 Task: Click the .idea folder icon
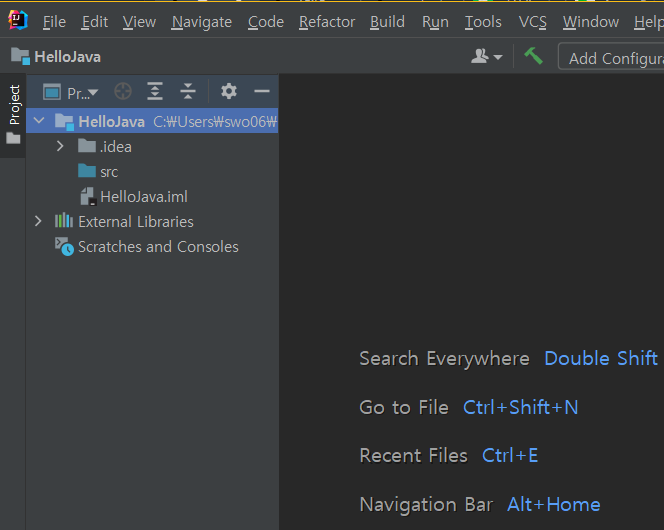pyautogui.click(x=87, y=146)
